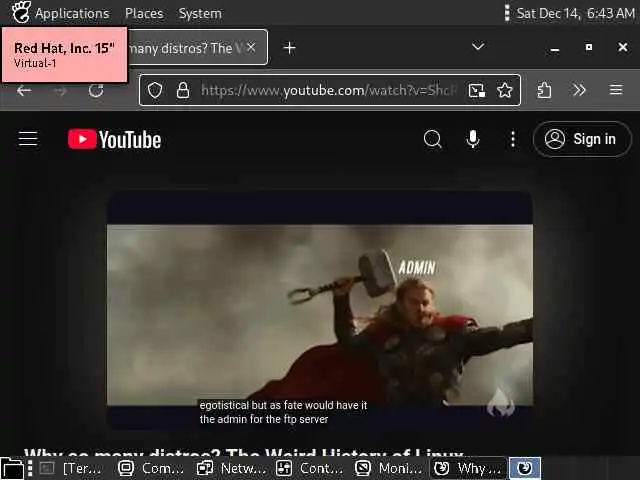Show site security lock information
This screenshot has width=640, height=480.
(x=183, y=90)
